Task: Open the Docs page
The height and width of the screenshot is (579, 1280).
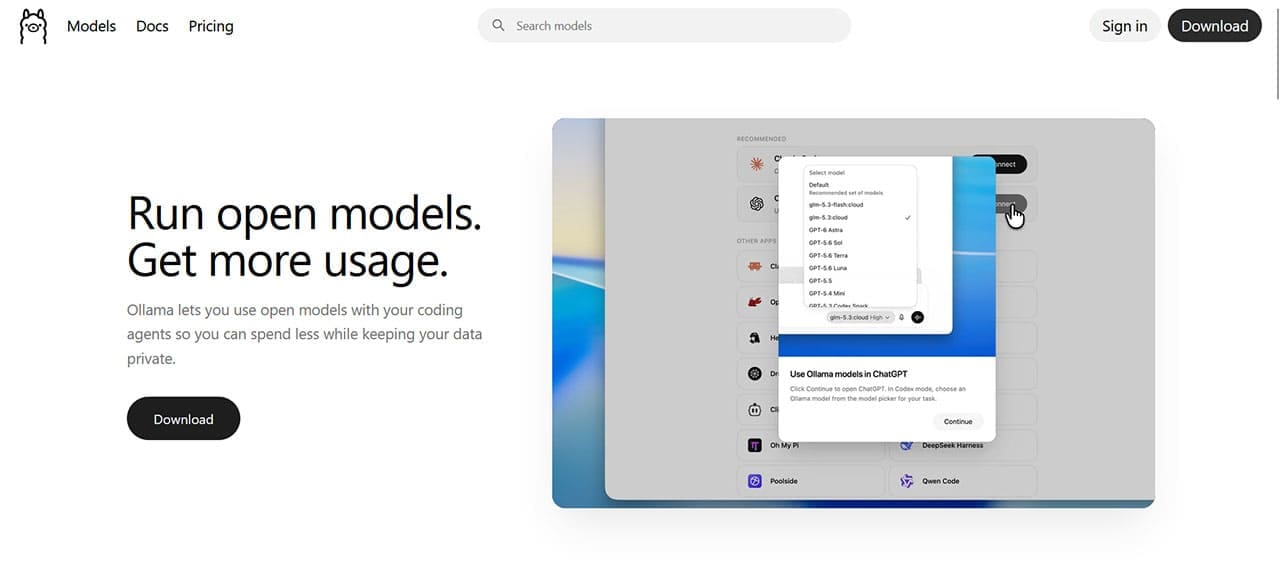Action: (152, 26)
